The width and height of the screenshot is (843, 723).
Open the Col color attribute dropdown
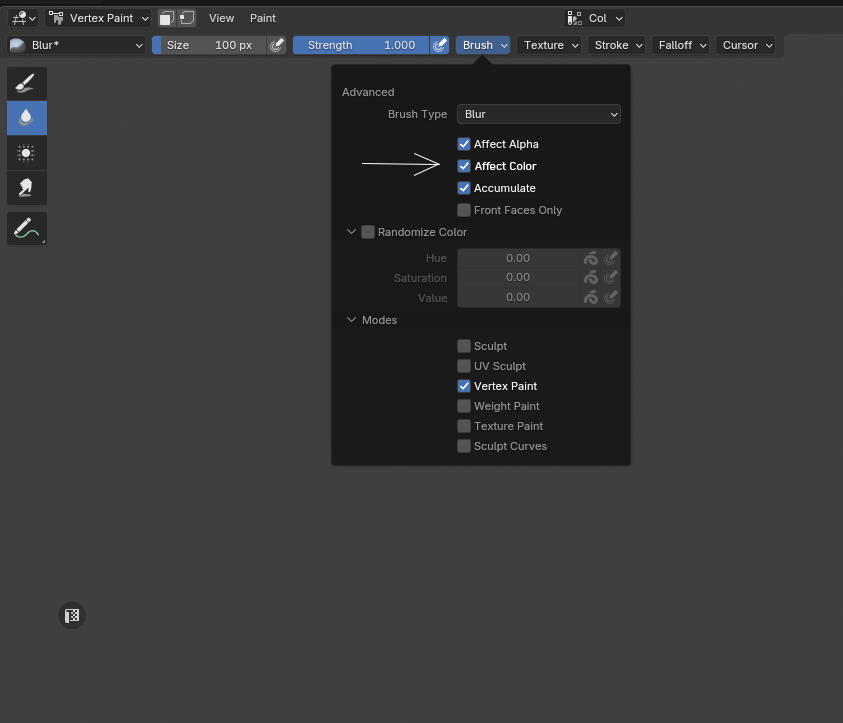click(595, 18)
